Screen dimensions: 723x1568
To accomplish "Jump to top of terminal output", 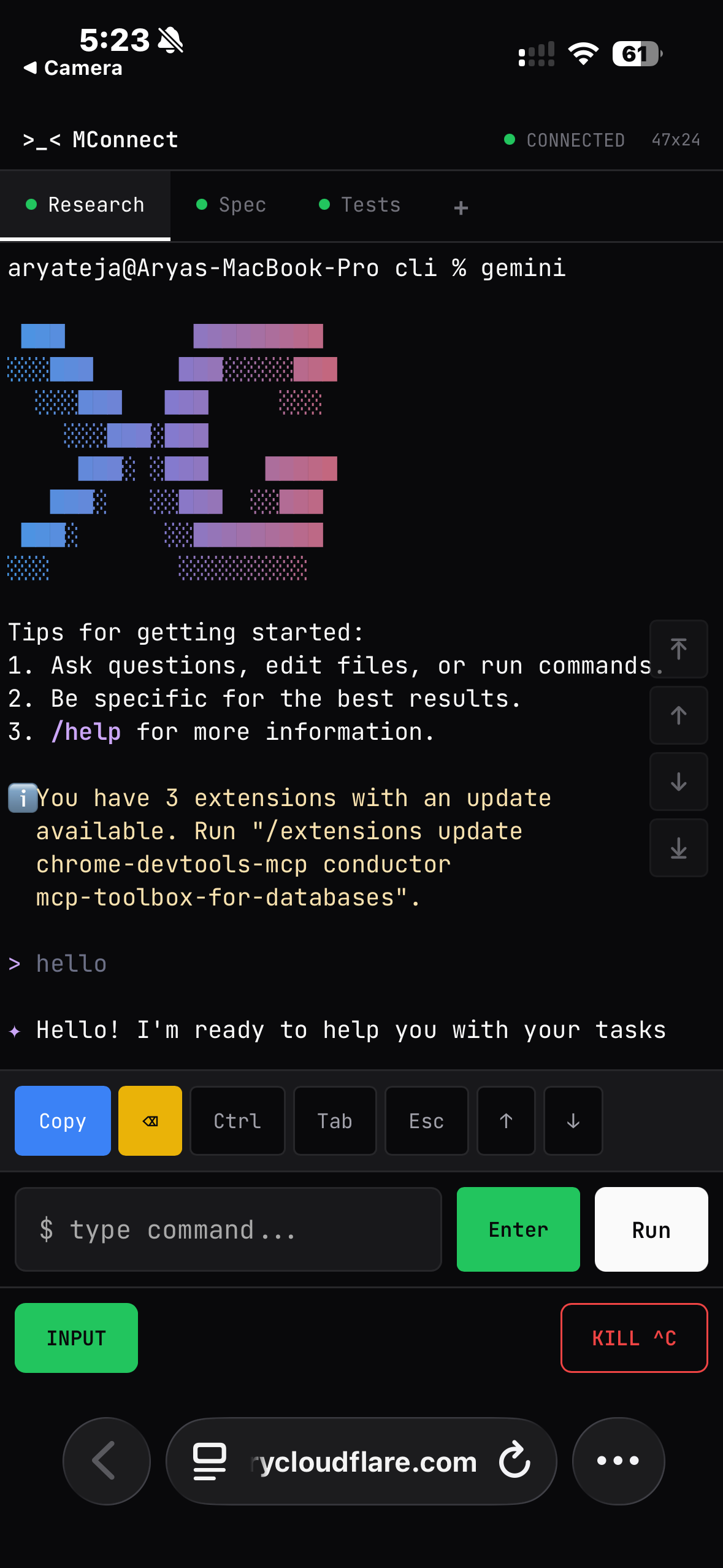I will 679,649.
